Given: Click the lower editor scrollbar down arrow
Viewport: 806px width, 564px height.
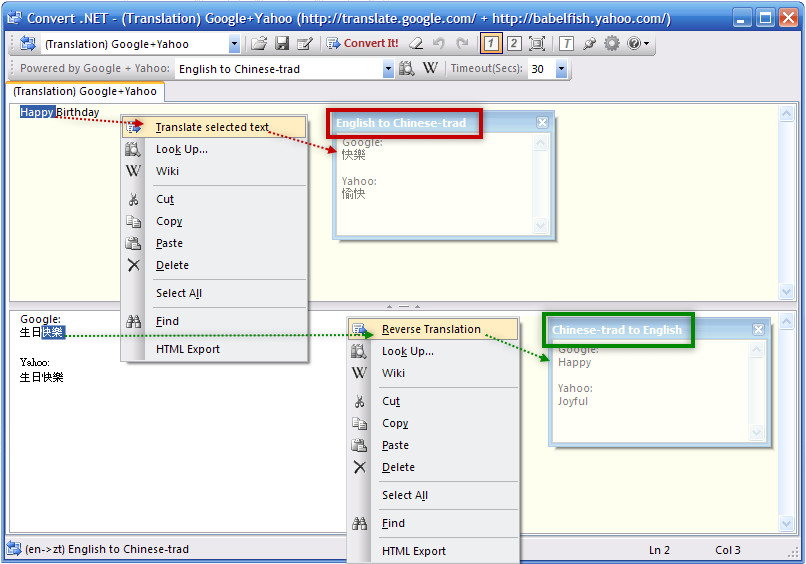Looking at the screenshot, I should (786, 524).
